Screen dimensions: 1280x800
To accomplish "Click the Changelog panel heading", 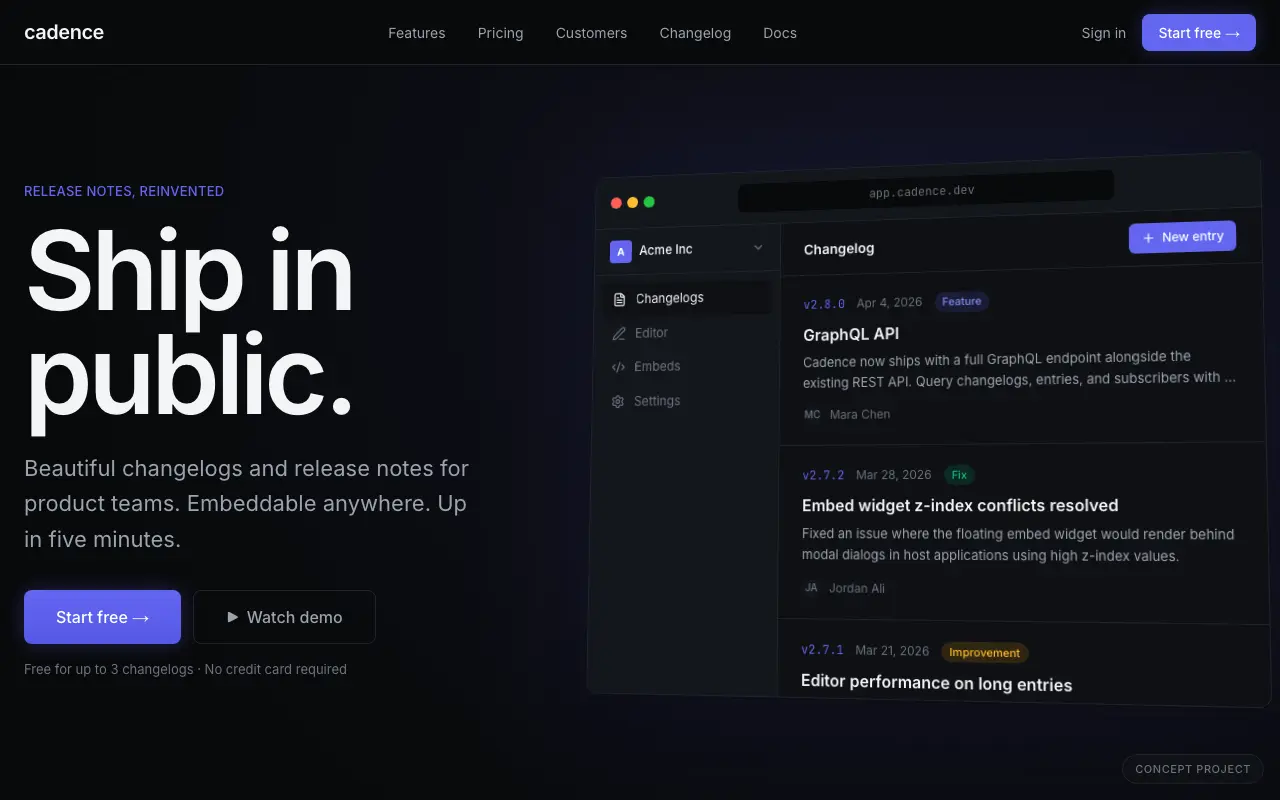I will [839, 249].
